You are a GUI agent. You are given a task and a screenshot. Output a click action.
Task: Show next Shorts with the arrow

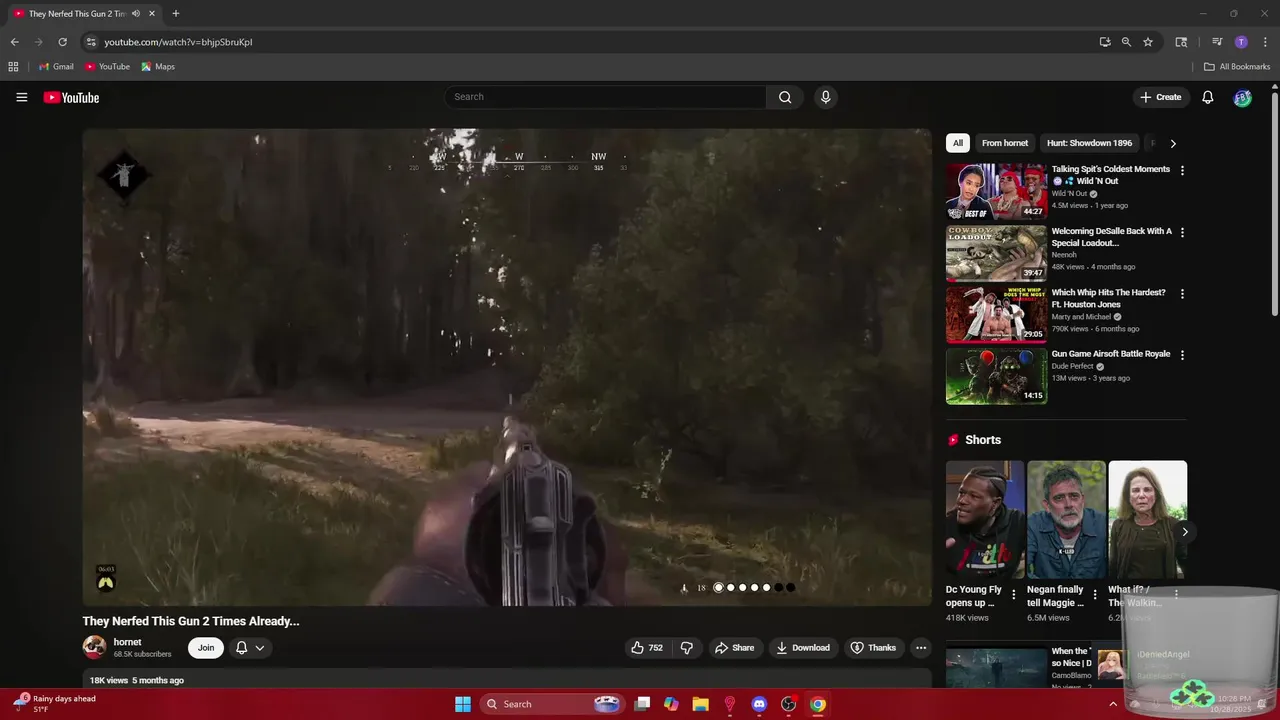(x=1184, y=532)
